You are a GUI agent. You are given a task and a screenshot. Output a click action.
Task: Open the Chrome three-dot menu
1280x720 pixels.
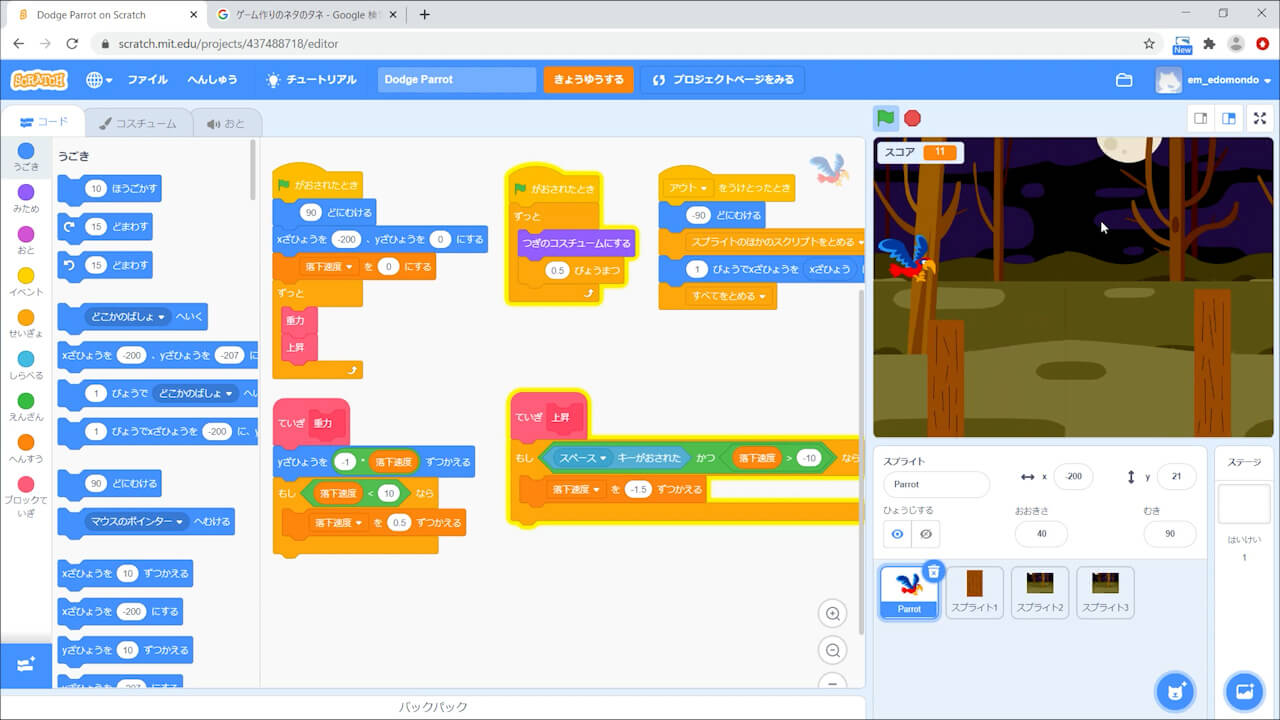tap(1263, 44)
